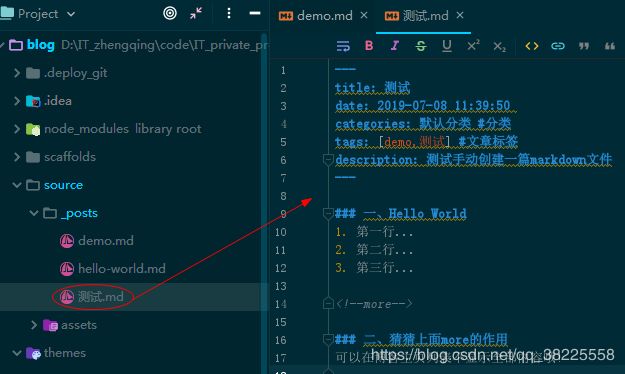Image resolution: width=625 pixels, height=374 pixels.
Task: Click the opening quote marks toolbar icon
Action: coord(610,46)
